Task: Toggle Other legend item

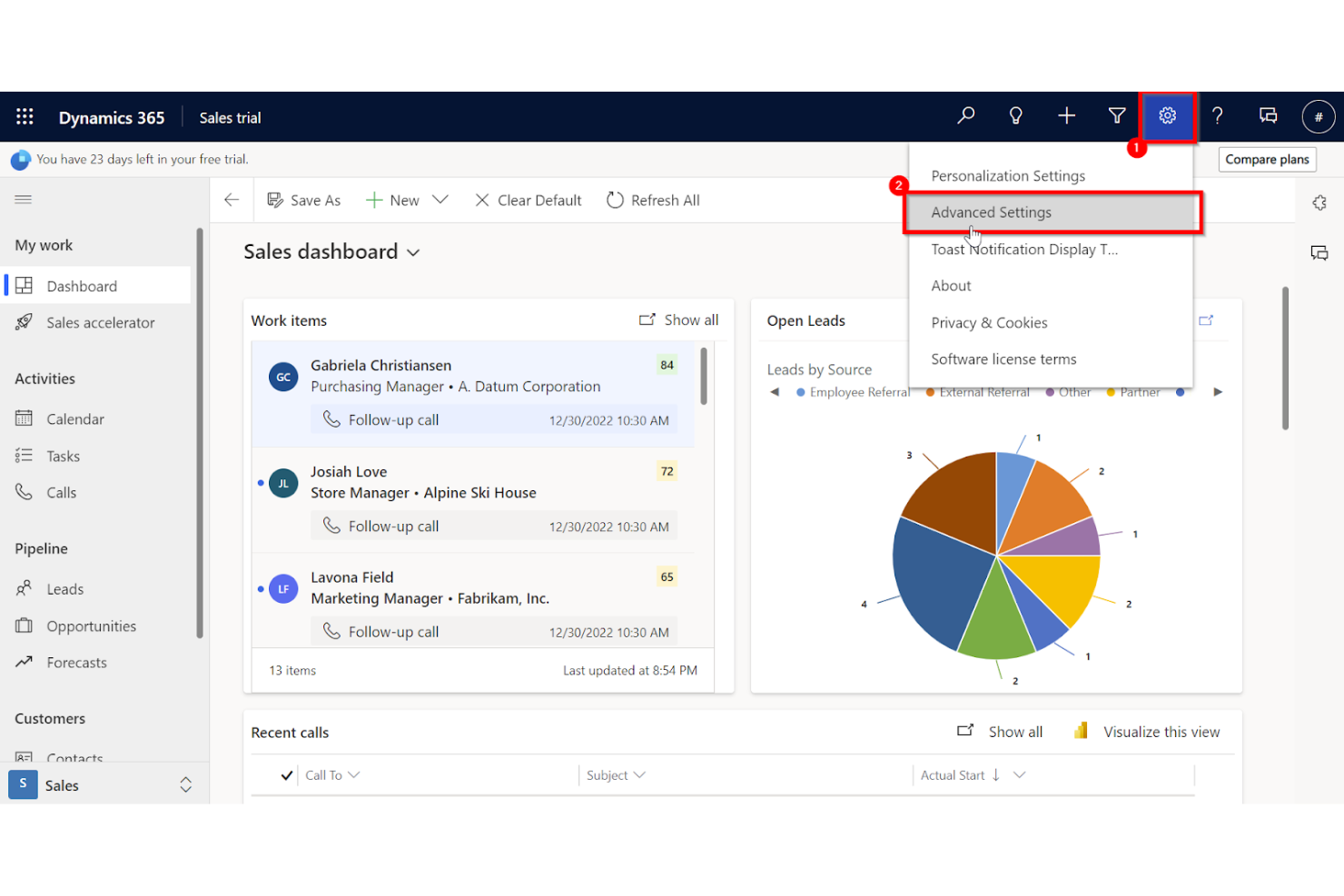Action: (1068, 392)
